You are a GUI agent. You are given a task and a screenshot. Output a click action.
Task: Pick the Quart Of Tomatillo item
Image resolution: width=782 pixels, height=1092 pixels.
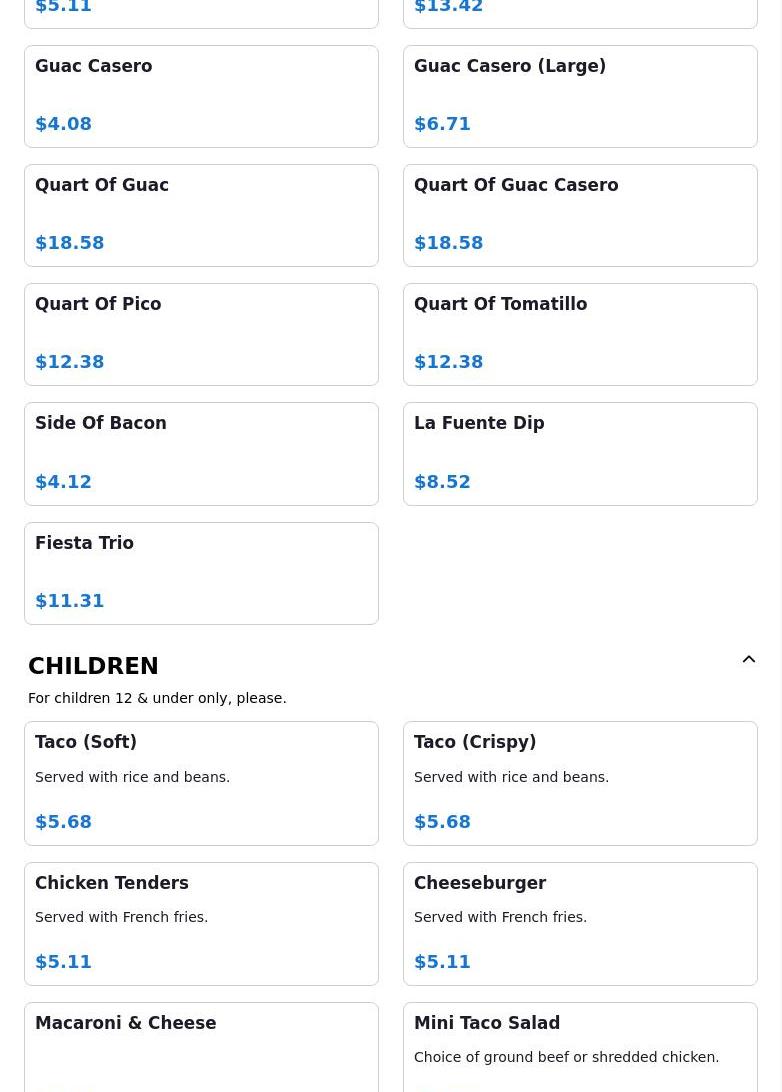(x=580, y=334)
